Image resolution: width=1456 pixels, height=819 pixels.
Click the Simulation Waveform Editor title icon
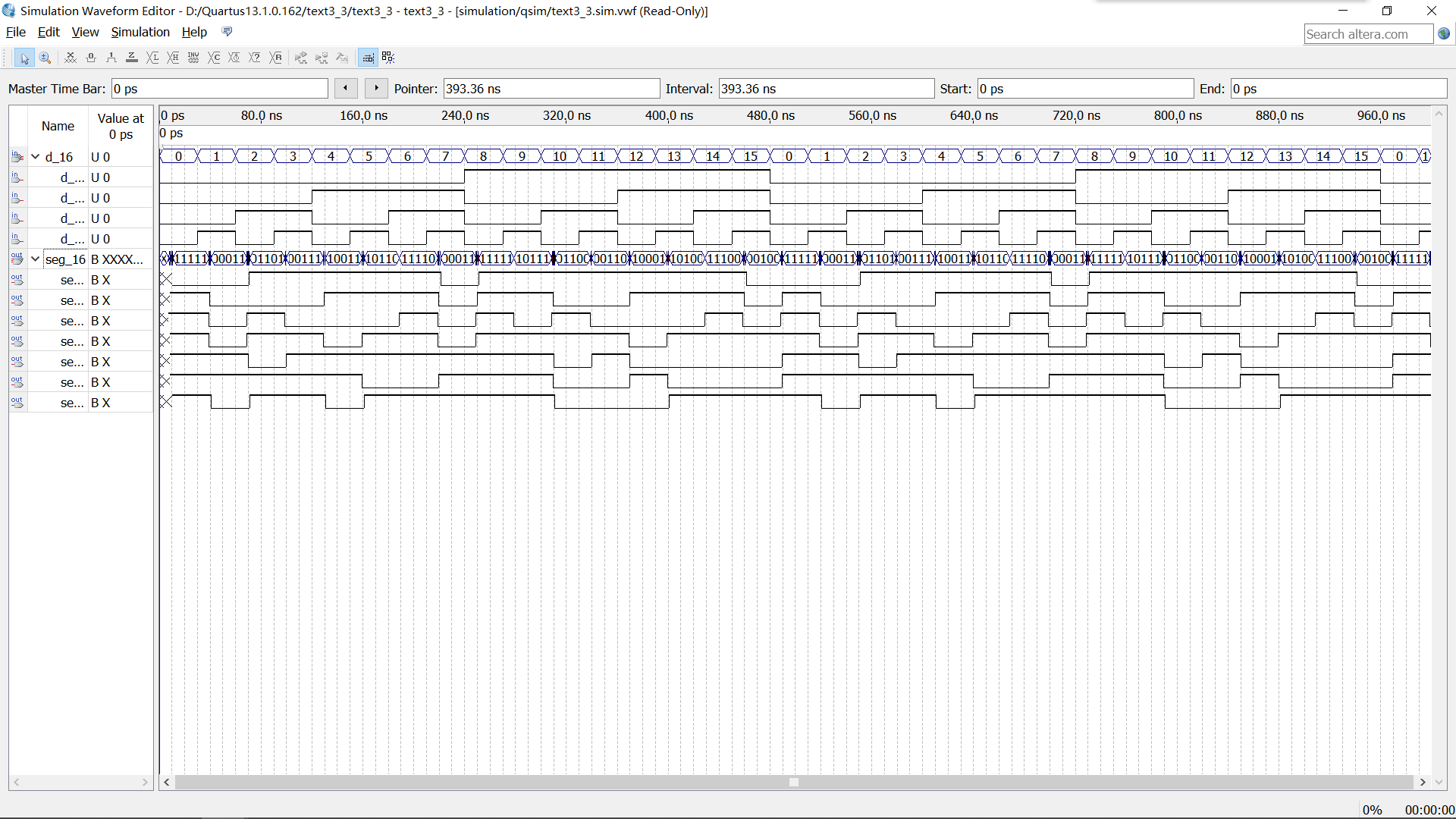coord(9,11)
